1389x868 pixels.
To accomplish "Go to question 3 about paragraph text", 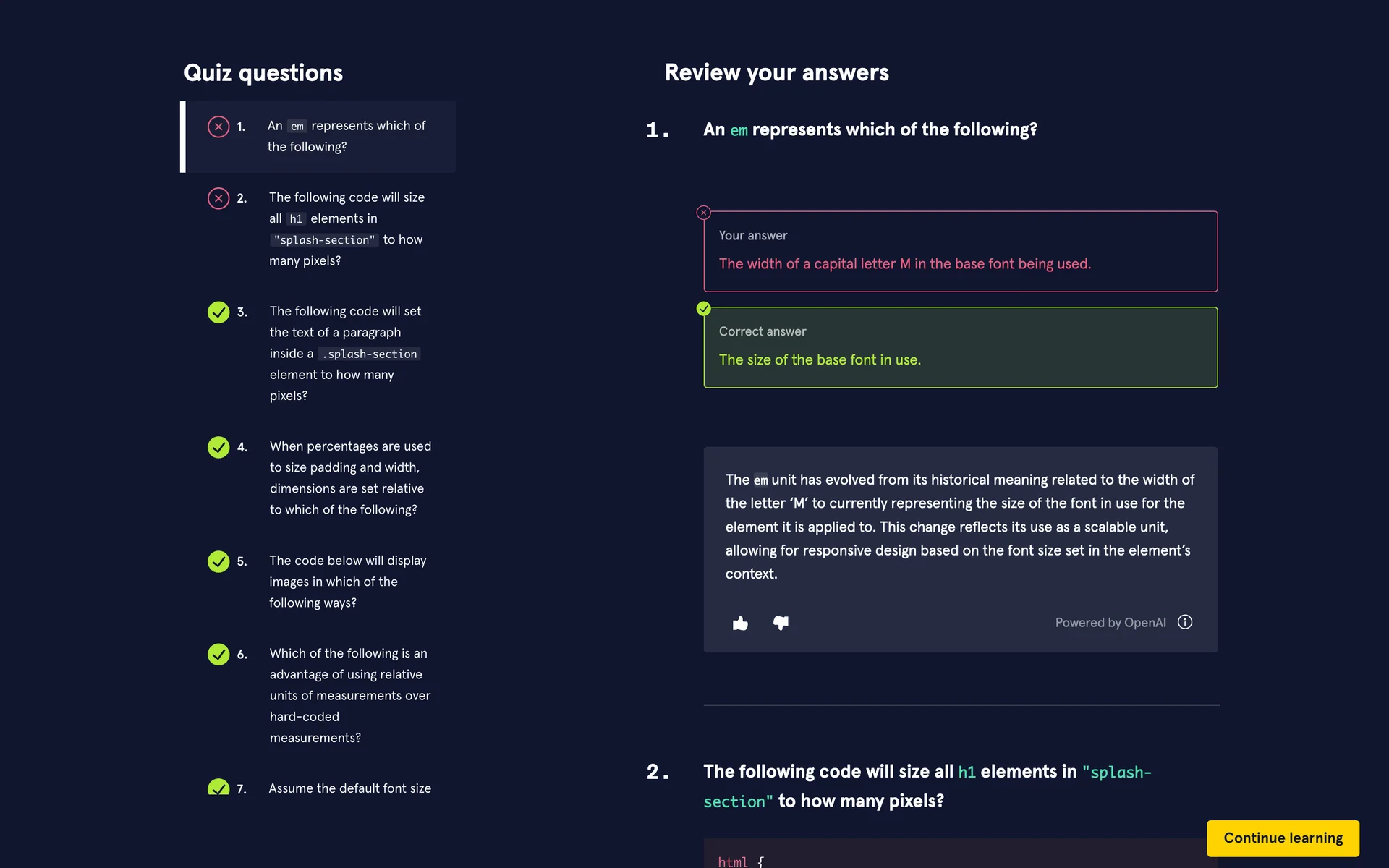I will [344, 353].
